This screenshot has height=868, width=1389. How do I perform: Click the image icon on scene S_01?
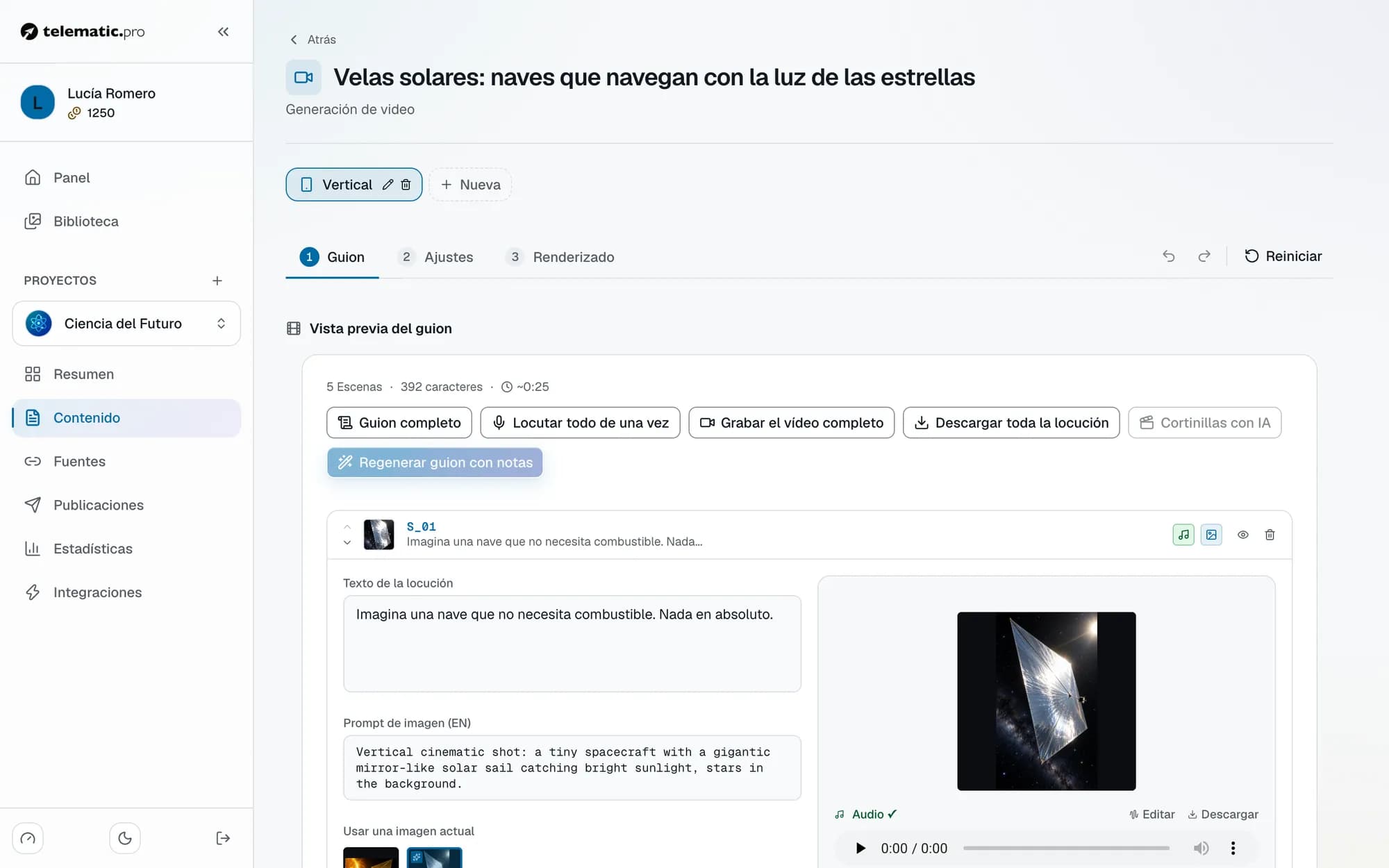[x=1211, y=535]
